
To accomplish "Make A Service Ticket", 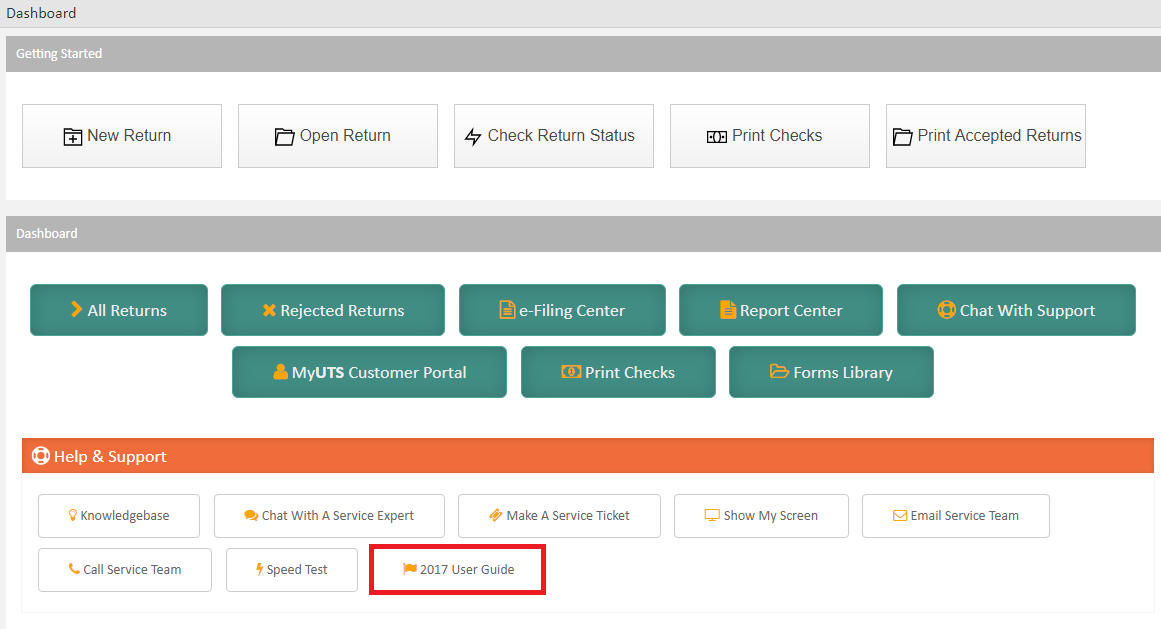I will (559, 515).
